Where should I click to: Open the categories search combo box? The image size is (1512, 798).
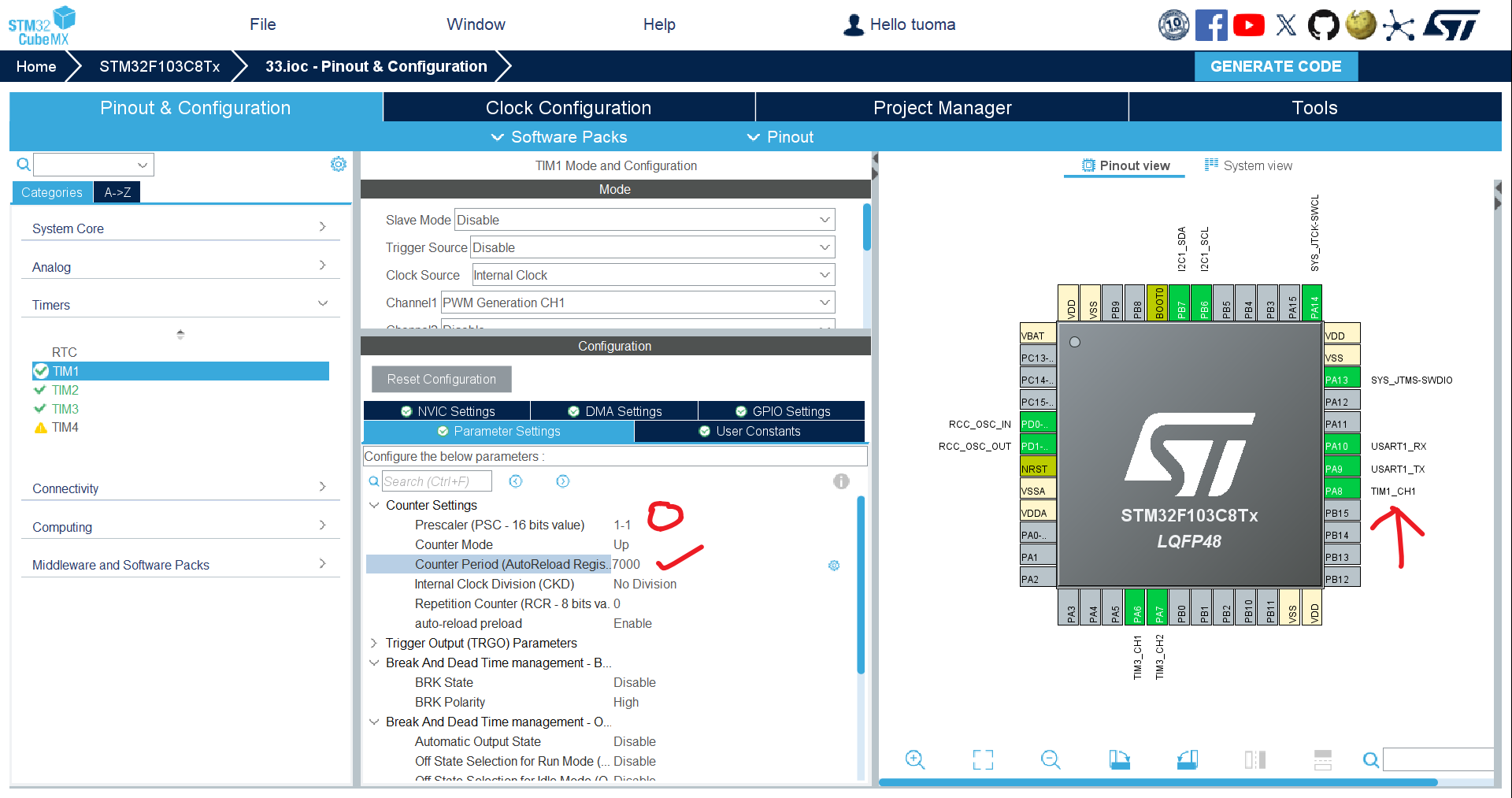point(93,165)
